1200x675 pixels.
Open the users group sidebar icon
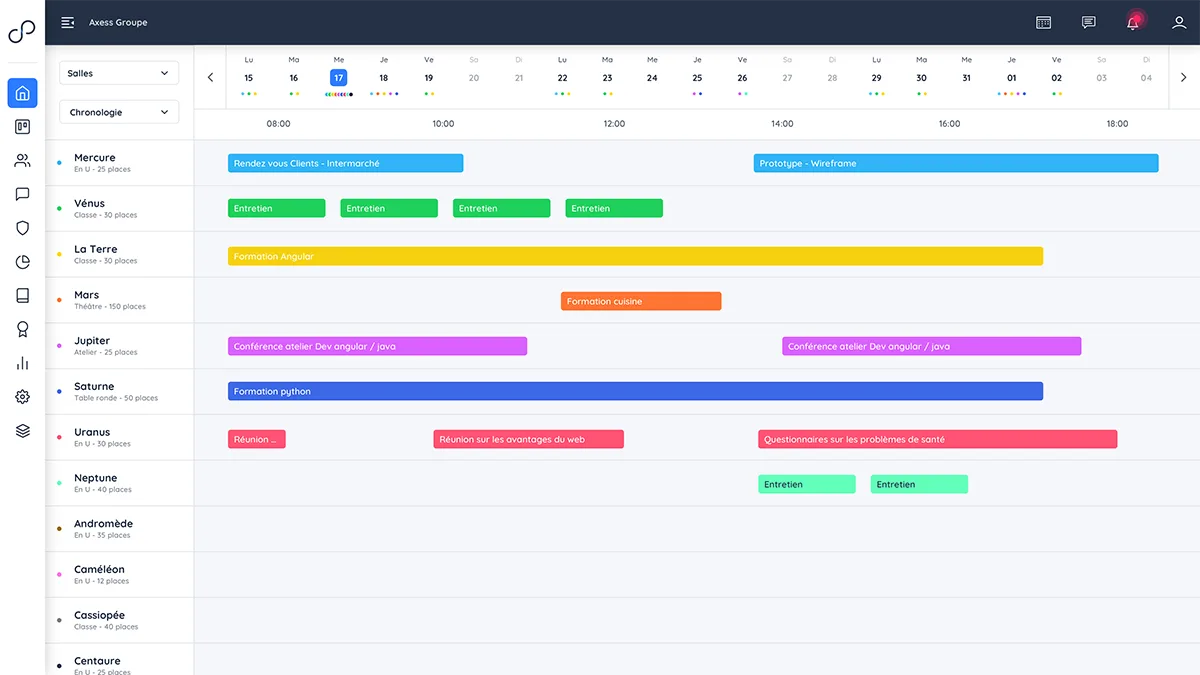pyautogui.click(x=22, y=161)
